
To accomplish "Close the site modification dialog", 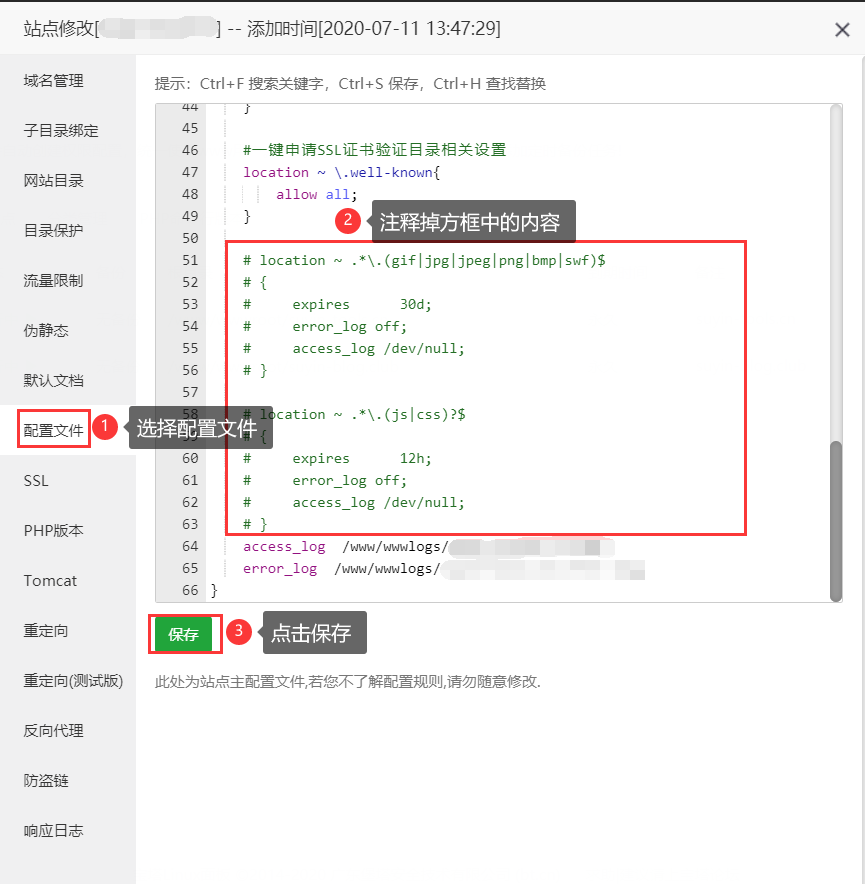I will click(842, 30).
